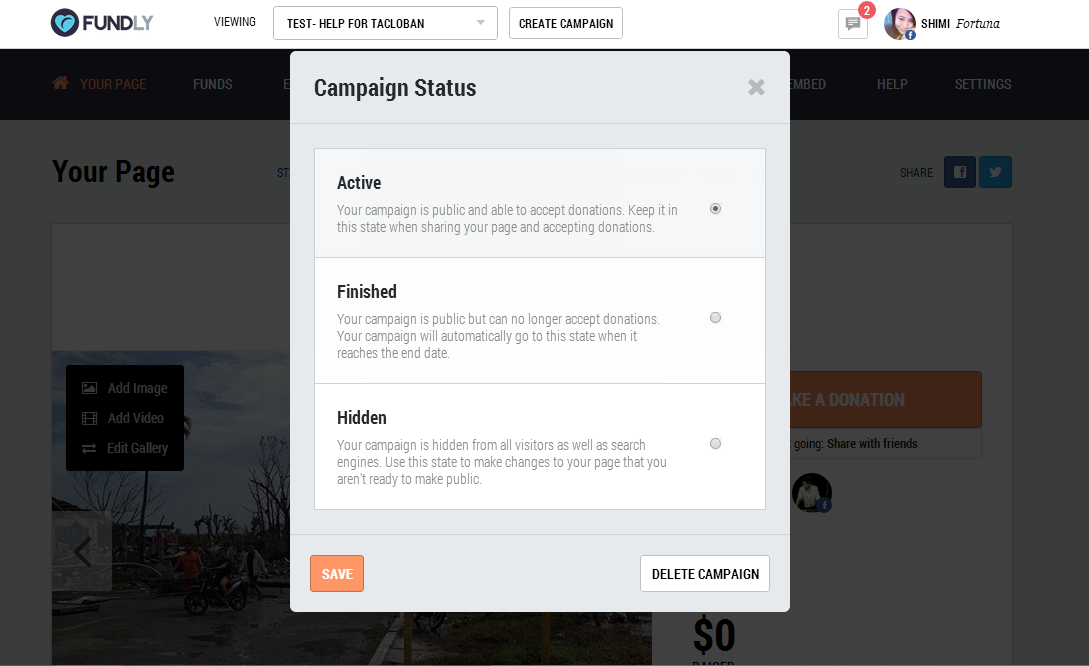
Task: Click the previous gallery image arrow
Action: coord(82,551)
